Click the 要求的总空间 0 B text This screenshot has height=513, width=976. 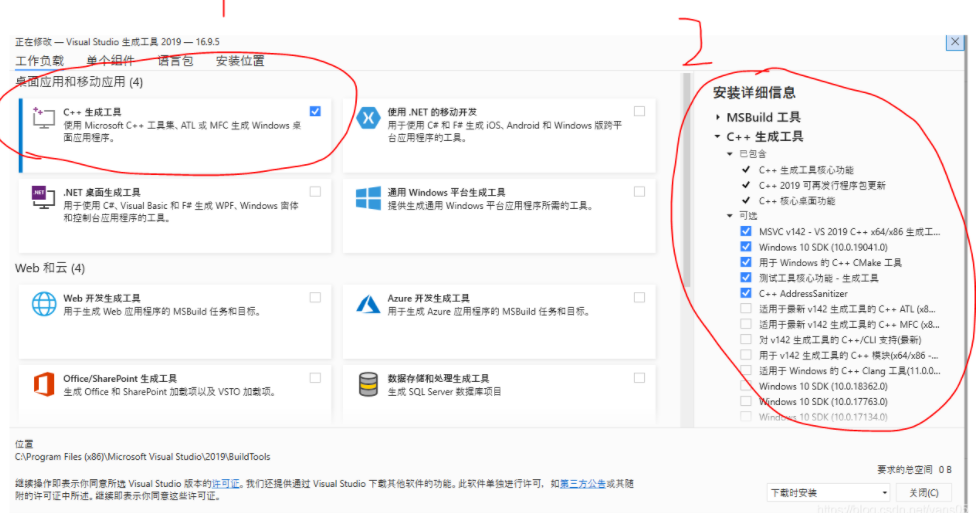click(x=914, y=469)
